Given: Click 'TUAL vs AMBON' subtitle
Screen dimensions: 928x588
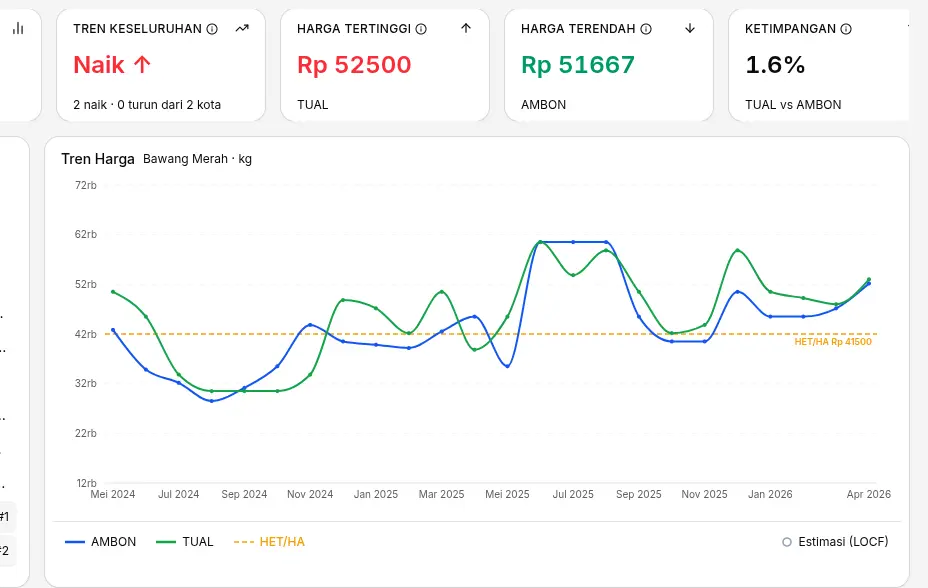Looking at the screenshot, I should point(793,105).
